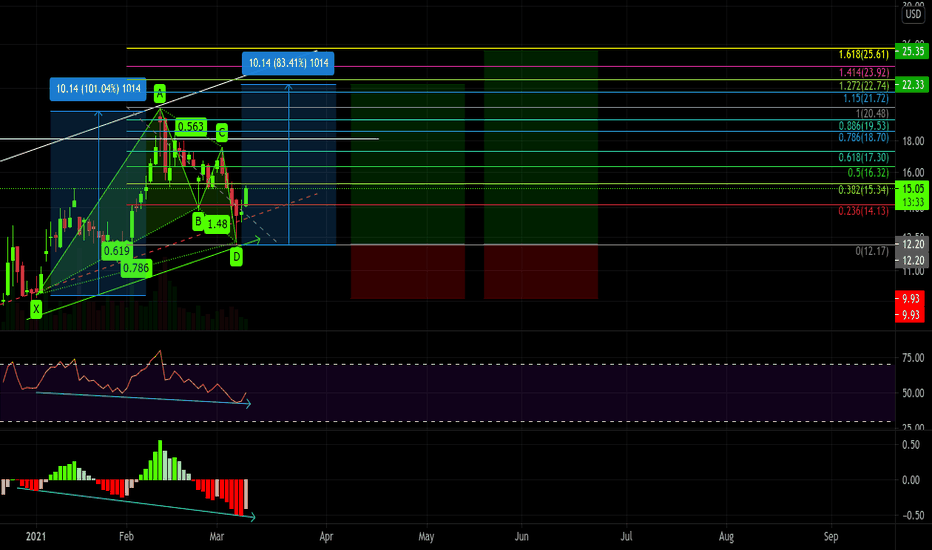Click Jul on the time axis

tap(626, 536)
